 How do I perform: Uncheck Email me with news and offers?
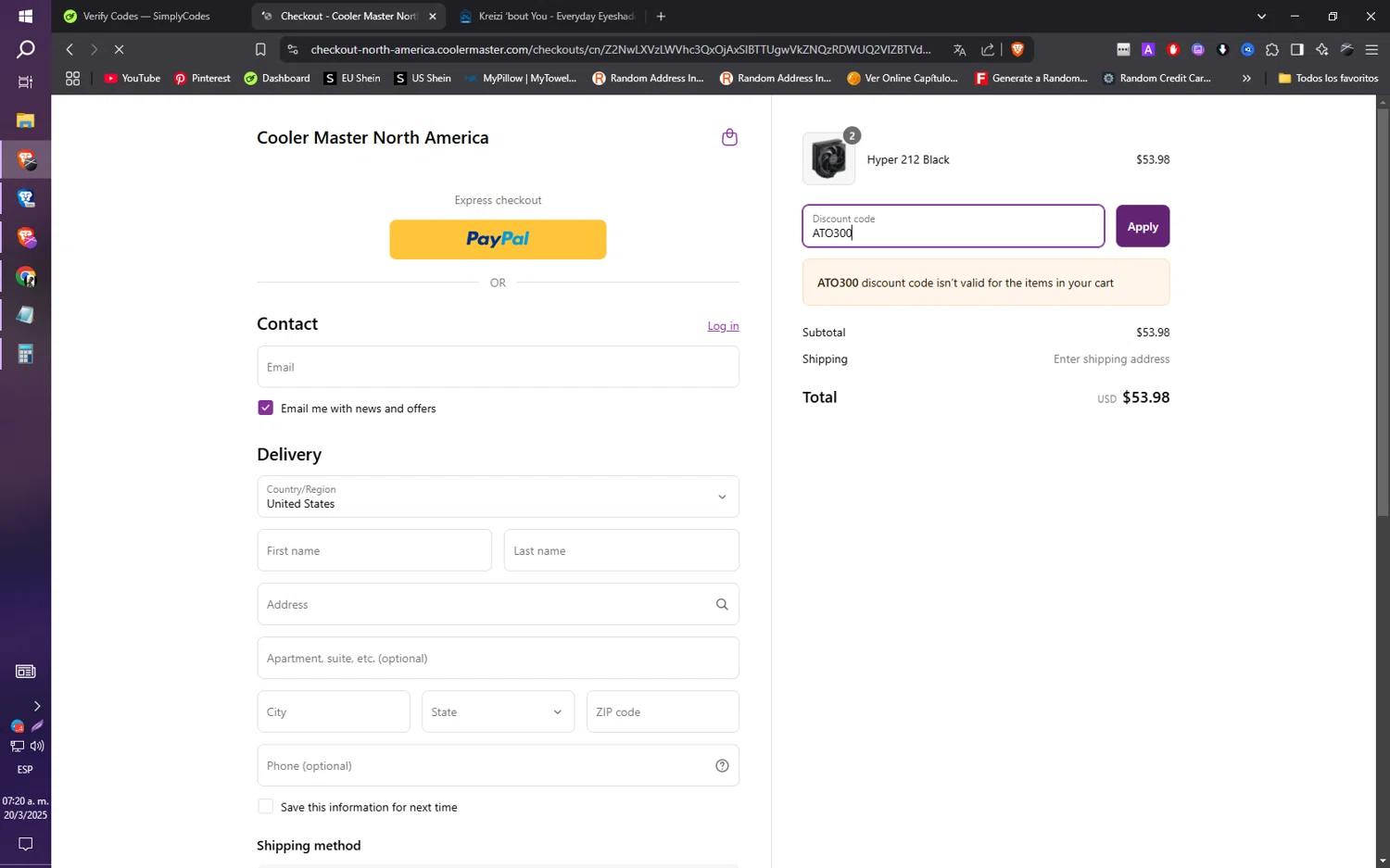point(265,408)
